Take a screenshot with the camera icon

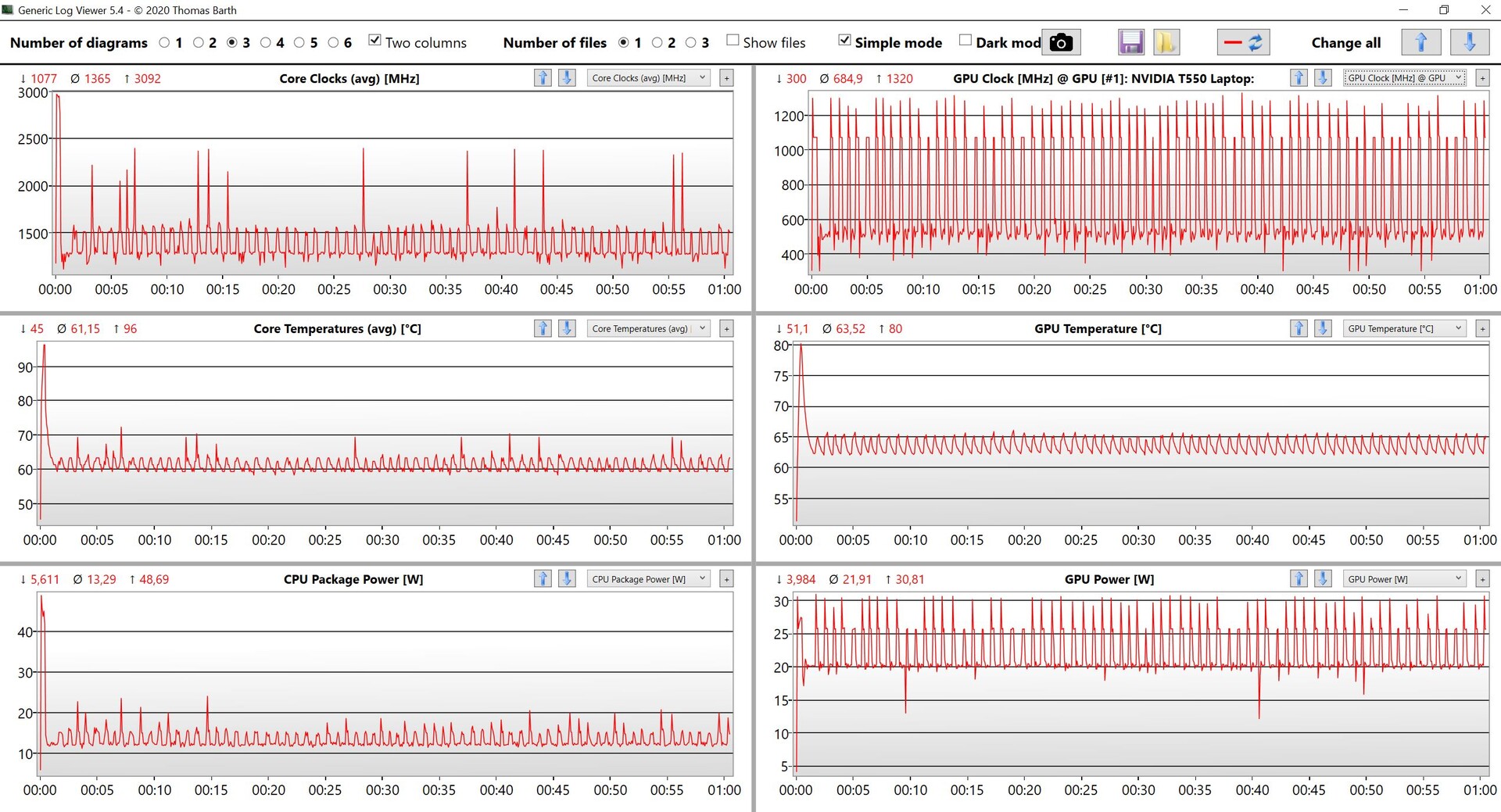tap(1061, 42)
